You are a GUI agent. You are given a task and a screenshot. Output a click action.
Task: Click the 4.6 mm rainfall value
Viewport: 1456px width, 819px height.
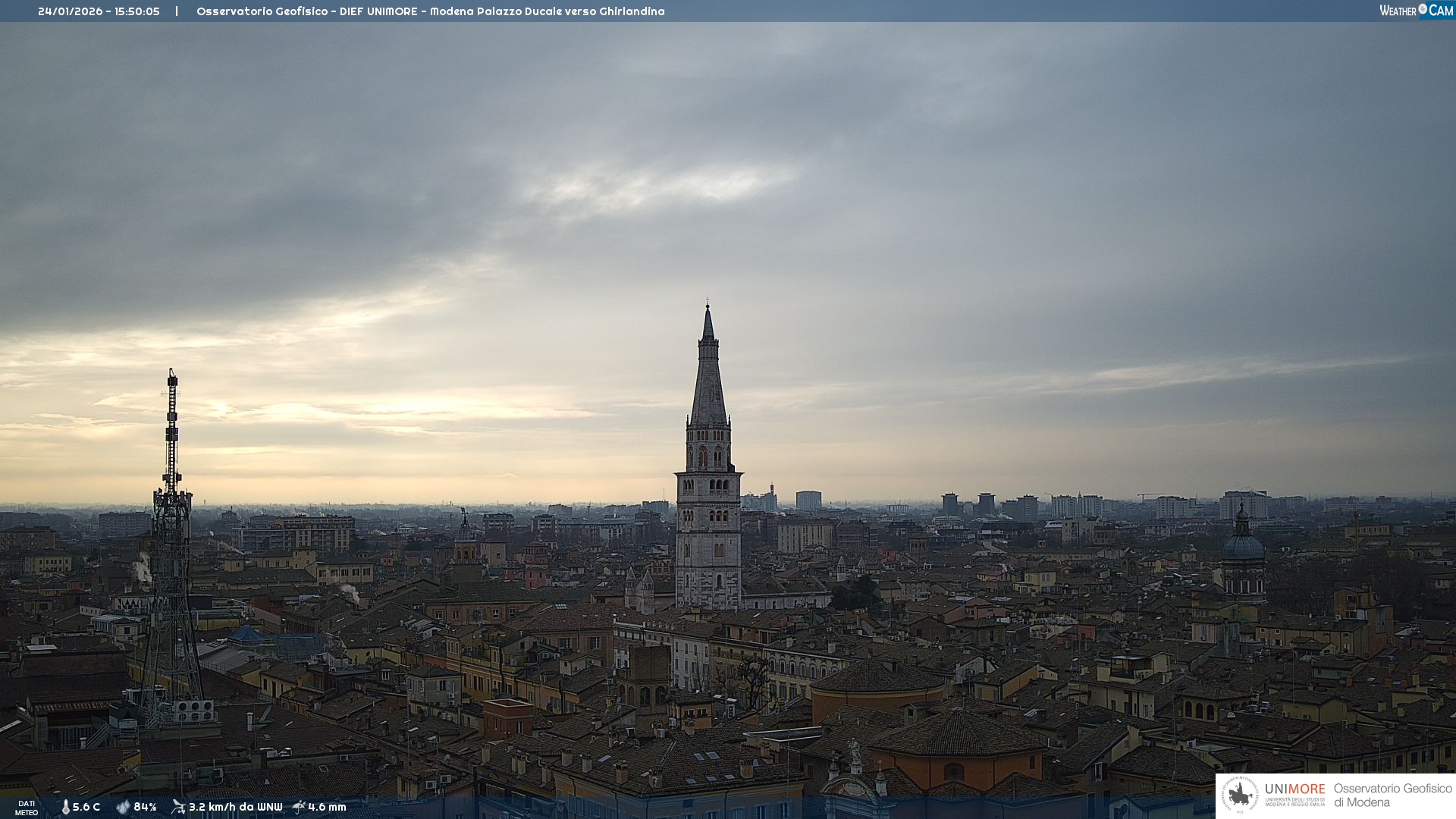(327, 807)
